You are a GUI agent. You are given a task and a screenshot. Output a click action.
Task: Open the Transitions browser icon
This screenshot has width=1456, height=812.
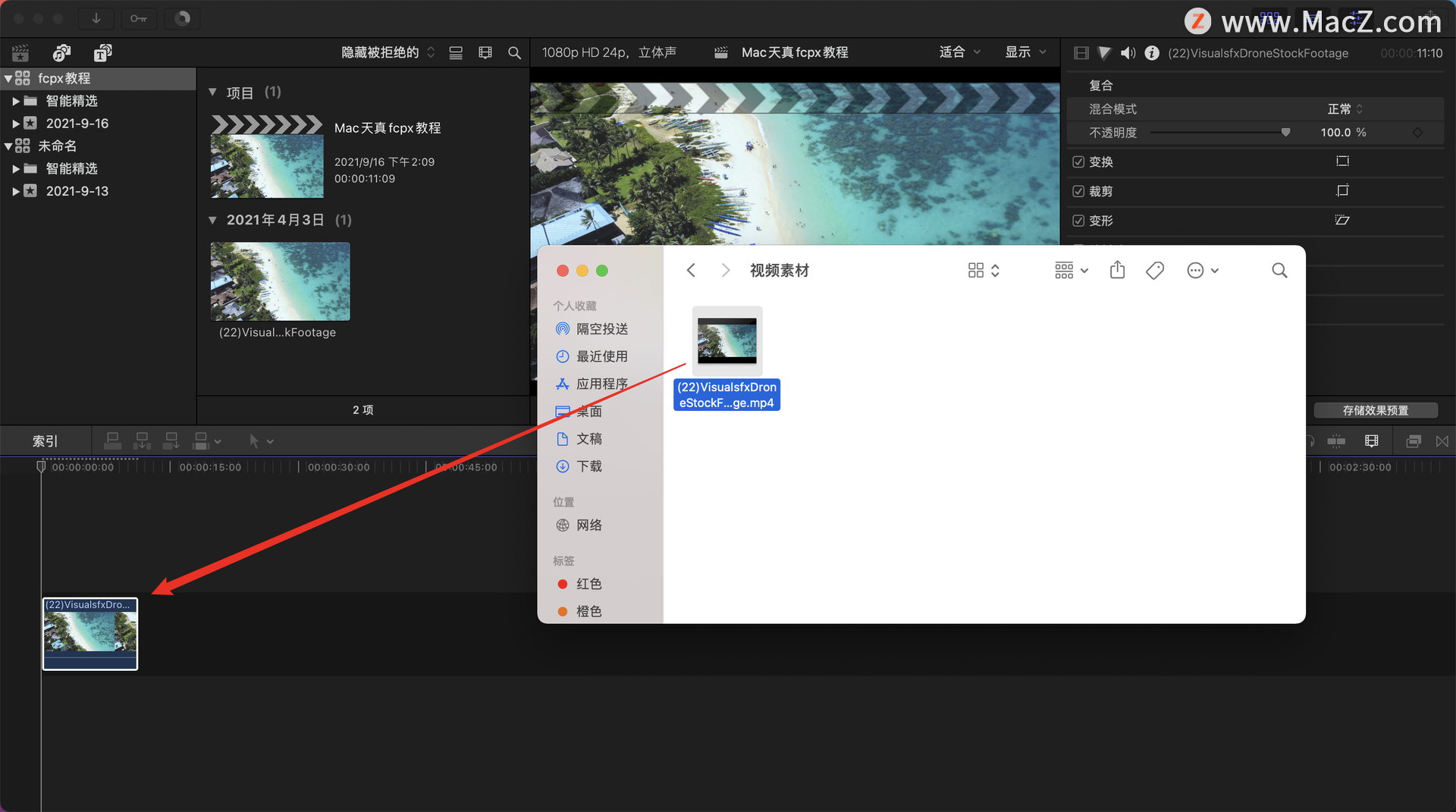(x=1442, y=441)
